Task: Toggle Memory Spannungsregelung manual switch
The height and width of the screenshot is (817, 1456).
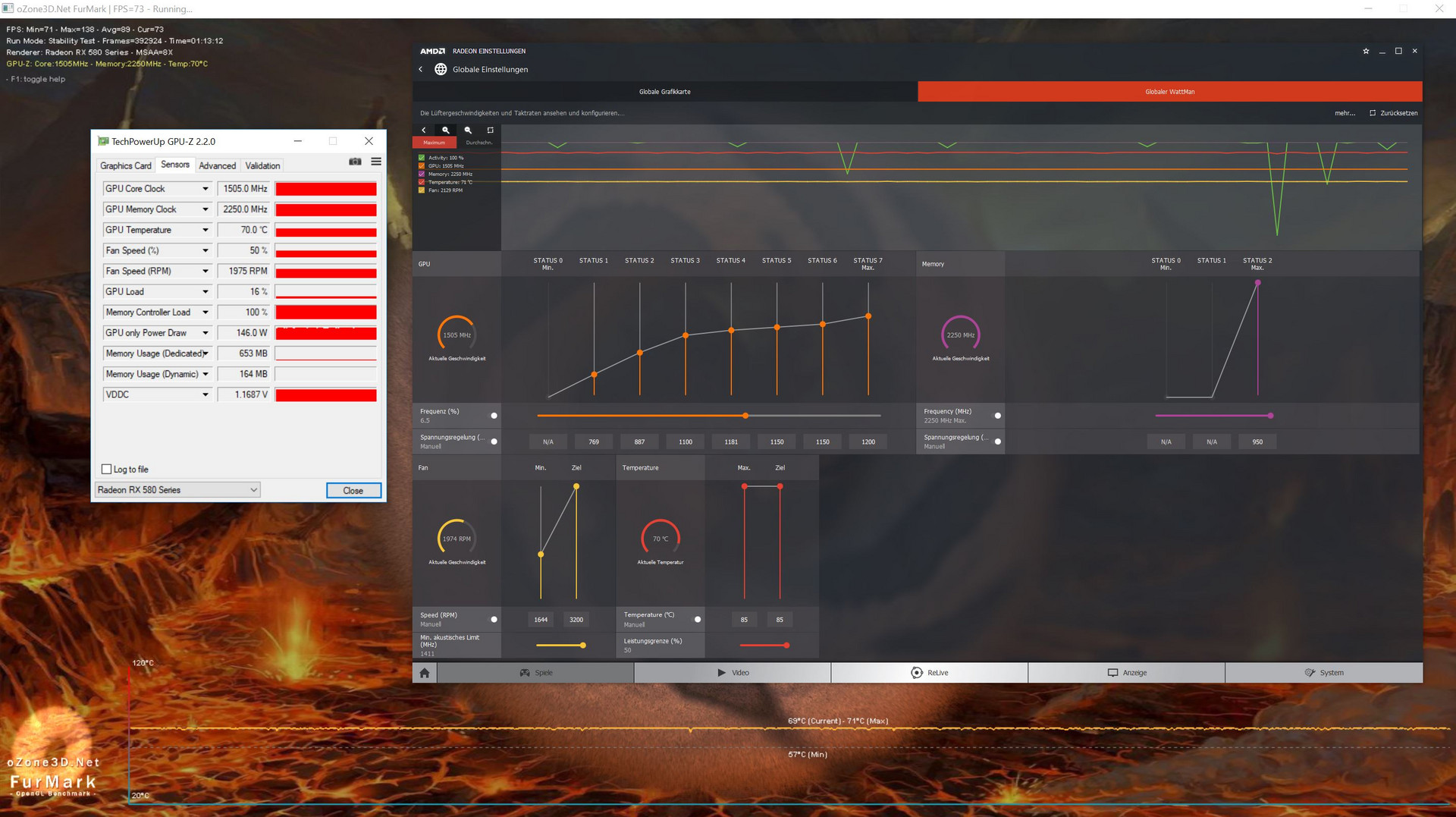Action: click(x=998, y=441)
